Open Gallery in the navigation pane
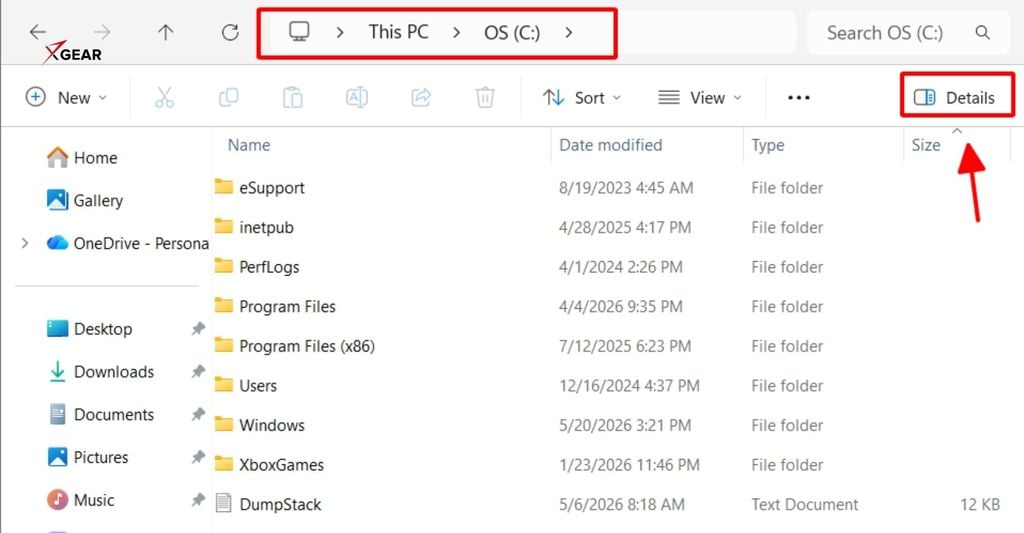Image resolution: width=1024 pixels, height=533 pixels. (x=84, y=200)
